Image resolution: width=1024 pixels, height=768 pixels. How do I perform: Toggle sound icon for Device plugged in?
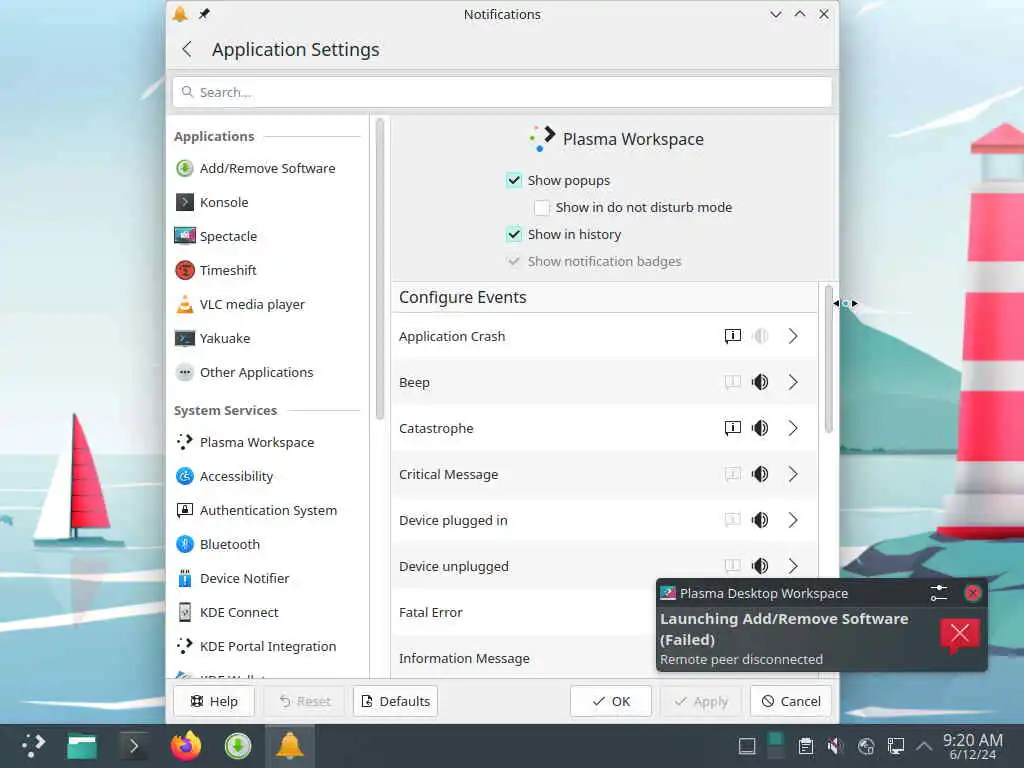(x=760, y=520)
